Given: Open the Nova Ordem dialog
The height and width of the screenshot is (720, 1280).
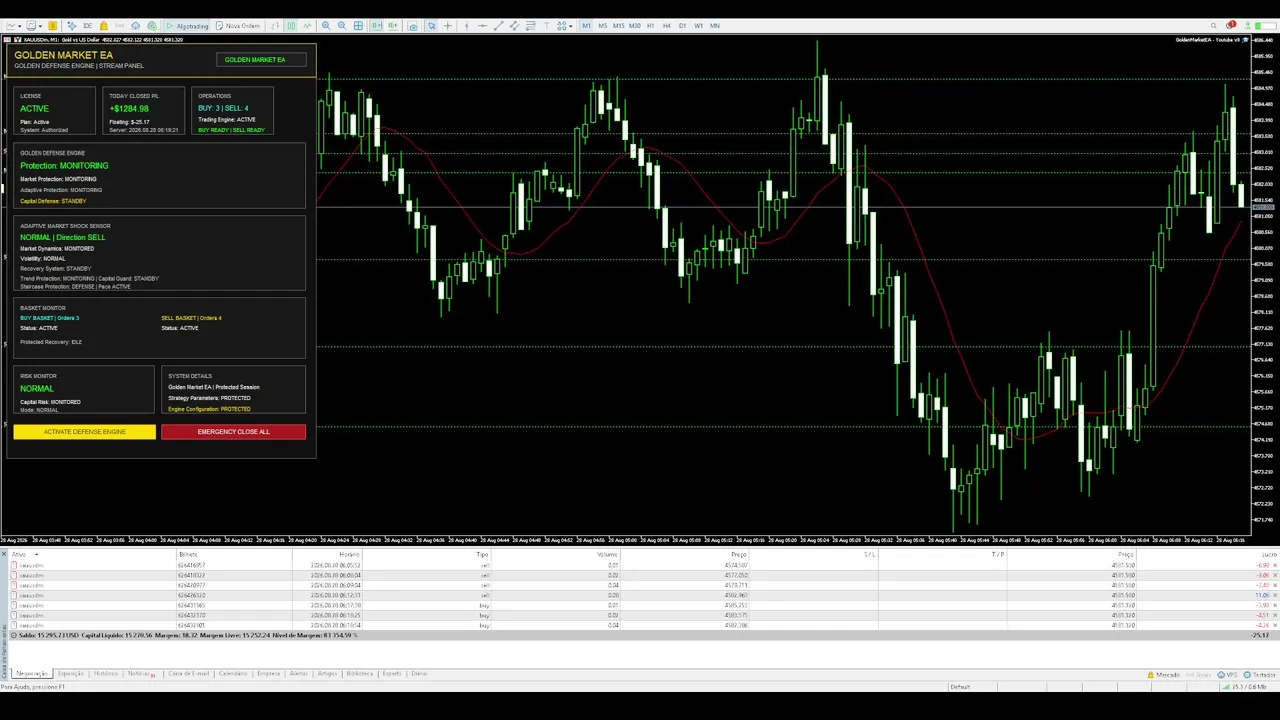Looking at the screenshot, I should [x=238, y=26].
